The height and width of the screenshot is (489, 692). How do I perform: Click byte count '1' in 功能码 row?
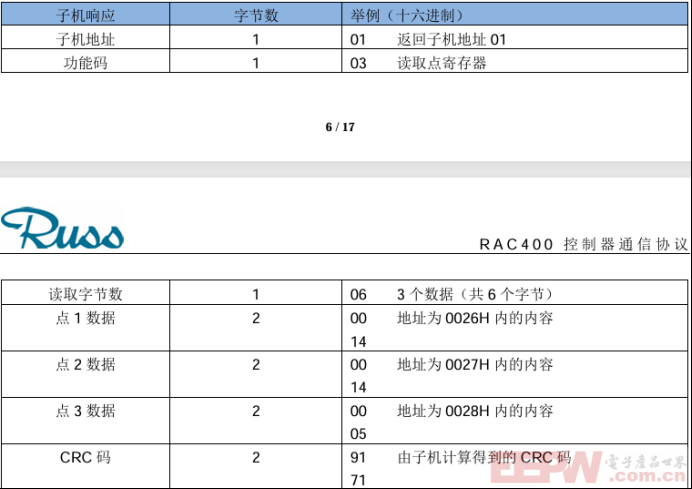pos(256,63)
